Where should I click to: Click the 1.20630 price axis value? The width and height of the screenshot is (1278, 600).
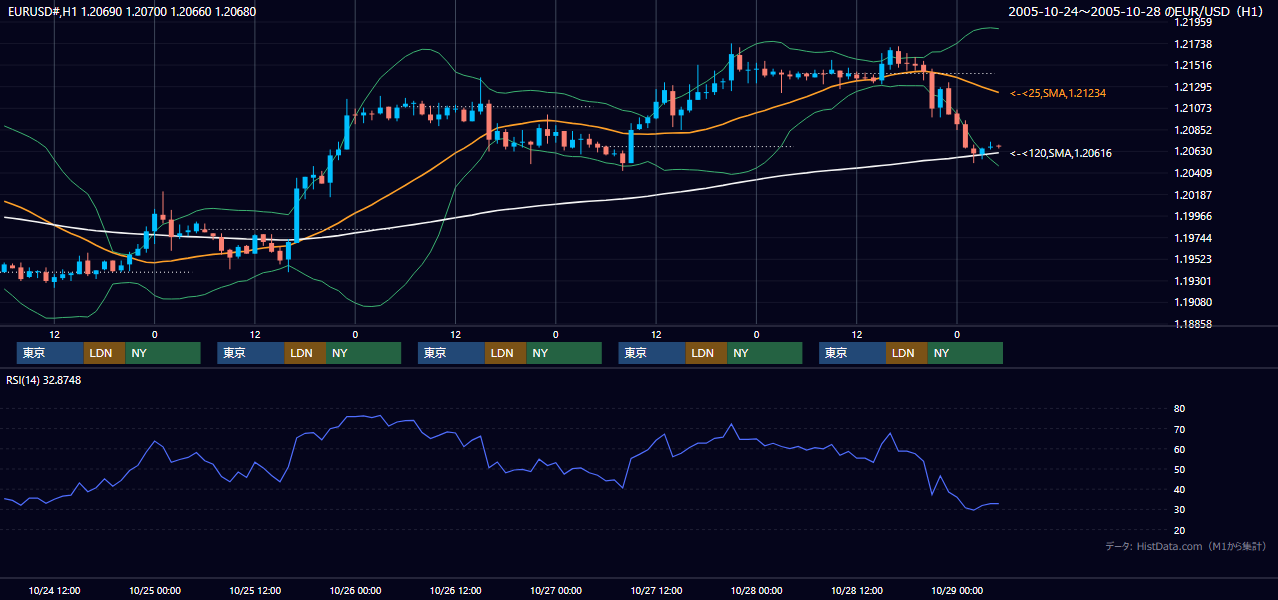coord(1194,151)
